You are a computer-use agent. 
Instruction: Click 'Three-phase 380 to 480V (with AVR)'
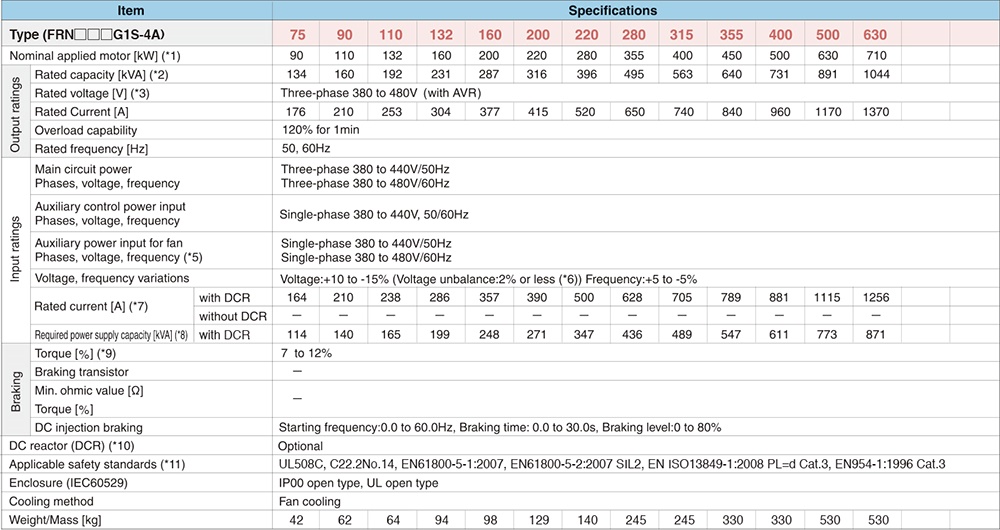coord(380,93)
